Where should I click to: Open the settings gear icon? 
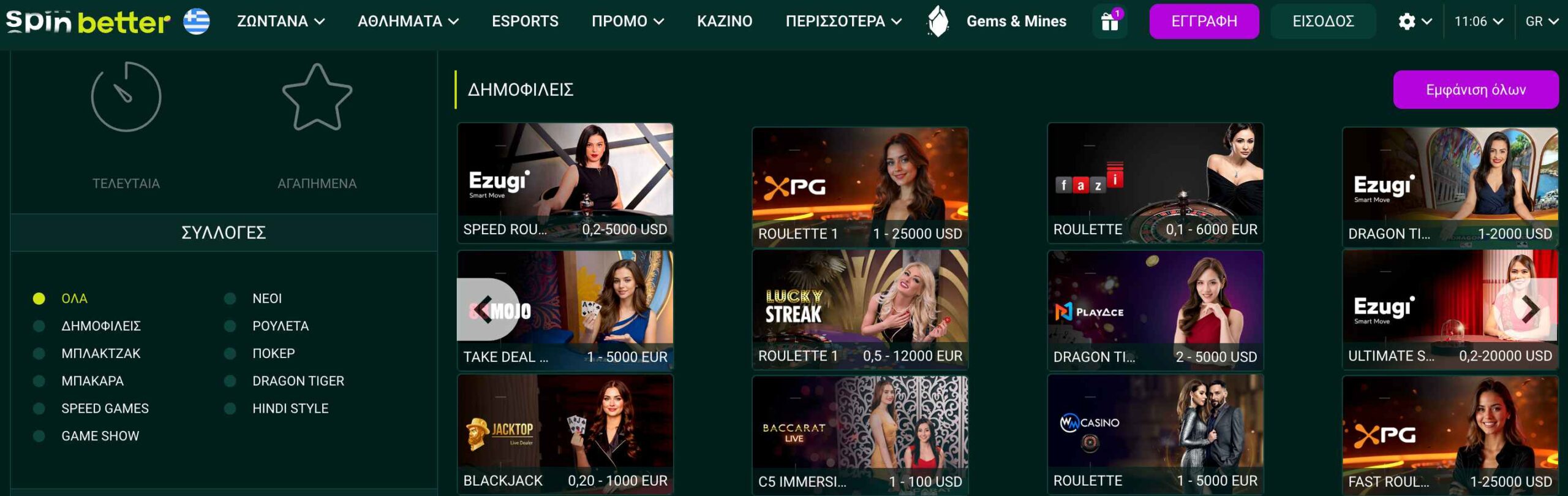tap(1407, 21)
